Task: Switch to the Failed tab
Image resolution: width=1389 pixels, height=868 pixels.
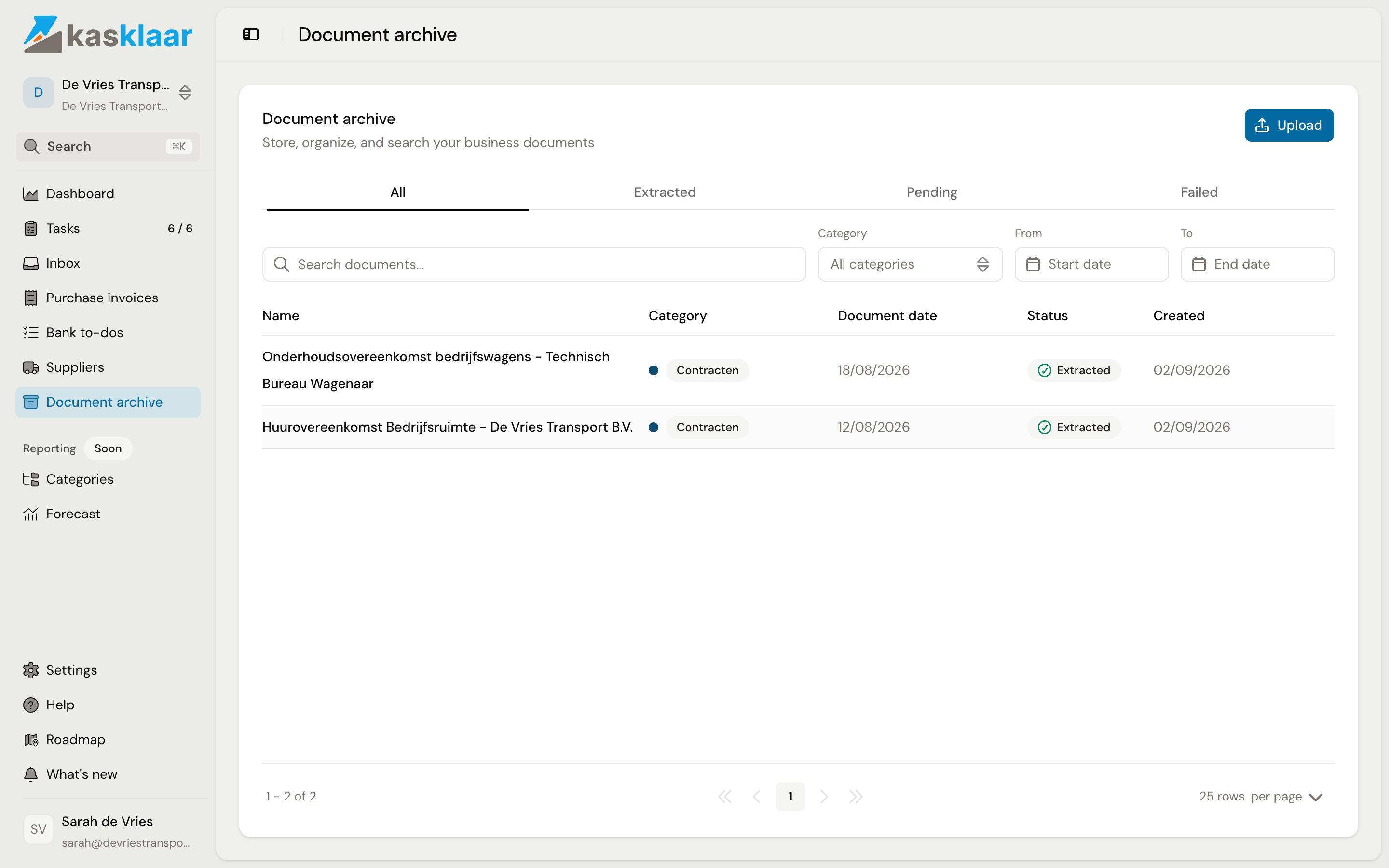Action: (1199, 192)
